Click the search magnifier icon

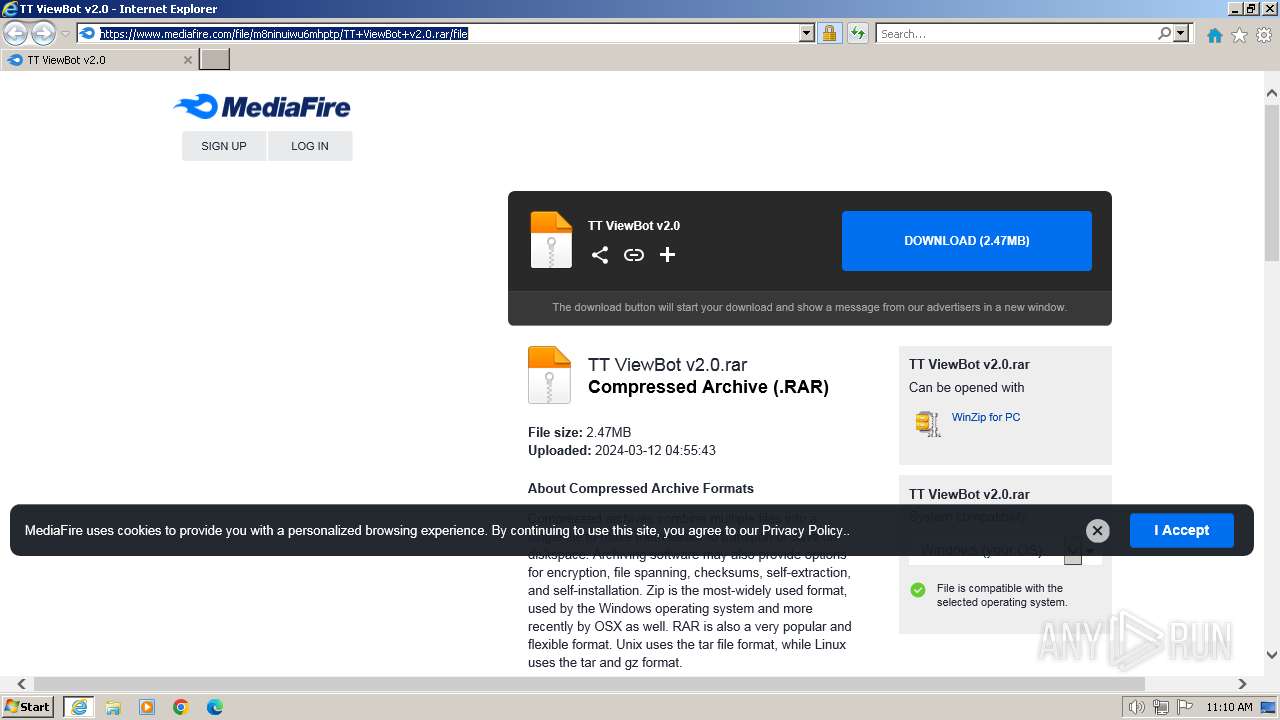click(x=1164, y=33)
